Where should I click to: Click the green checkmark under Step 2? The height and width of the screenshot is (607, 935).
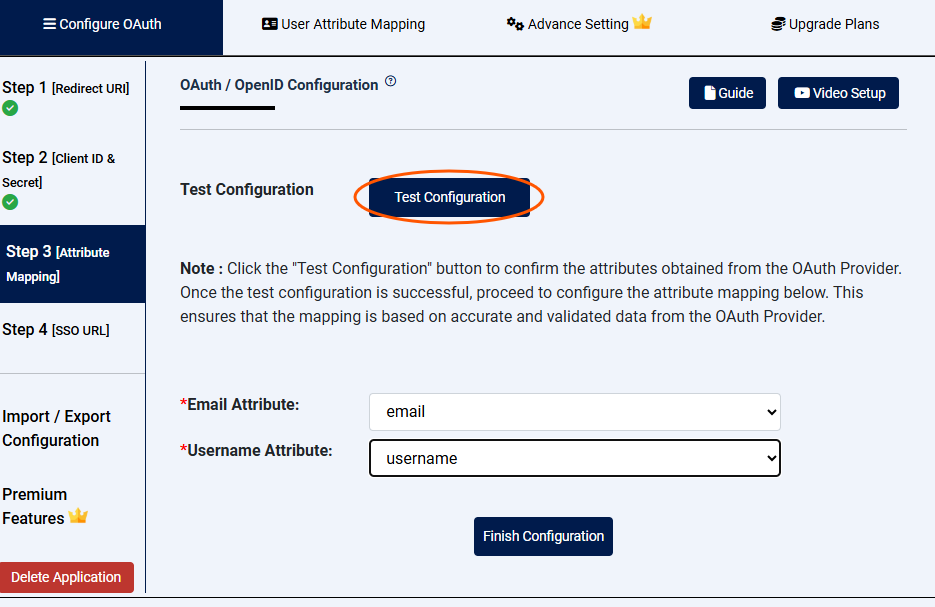[10, 202]
